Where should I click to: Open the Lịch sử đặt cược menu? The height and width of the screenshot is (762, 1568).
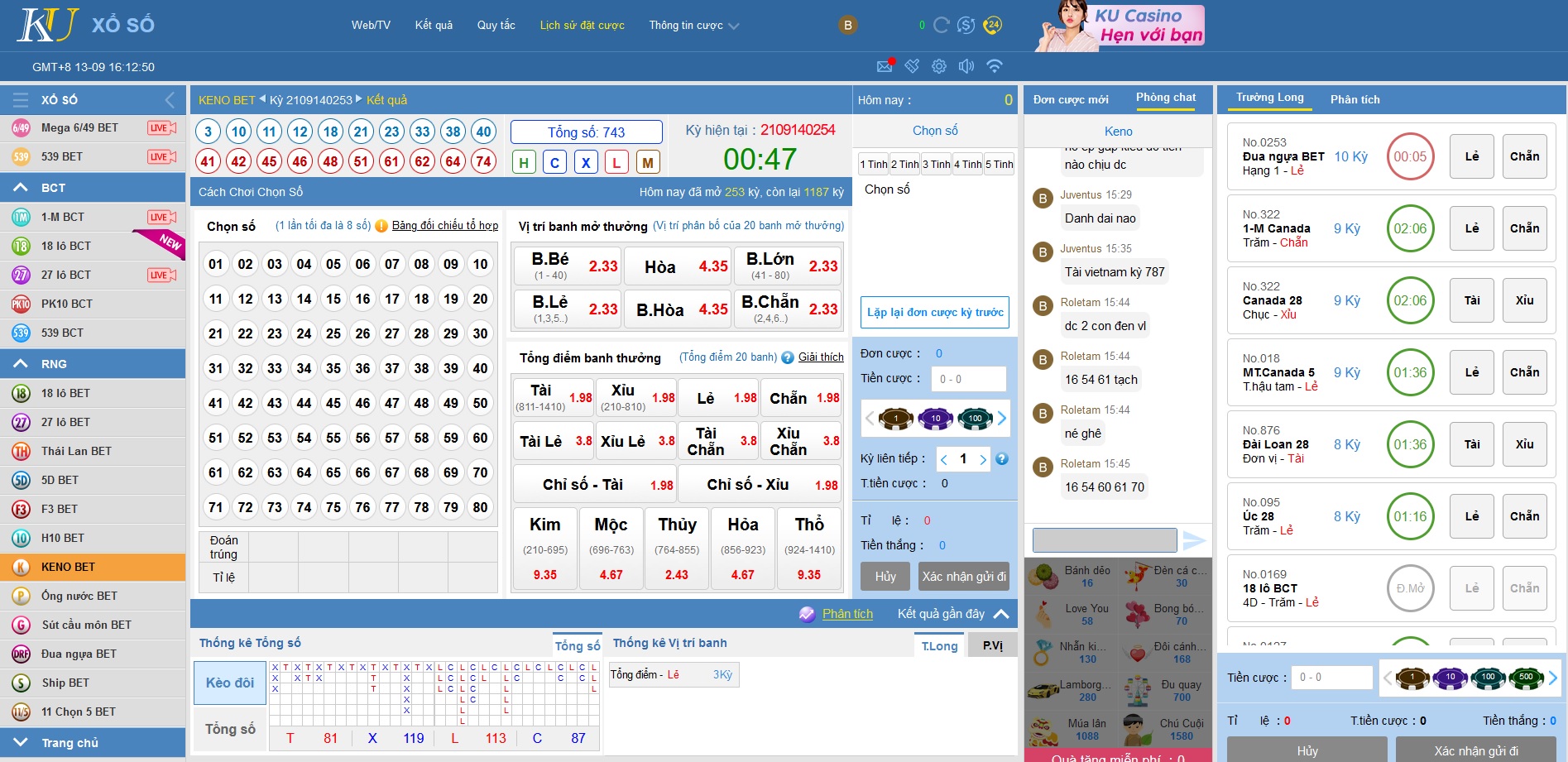[x=583, y=26]
